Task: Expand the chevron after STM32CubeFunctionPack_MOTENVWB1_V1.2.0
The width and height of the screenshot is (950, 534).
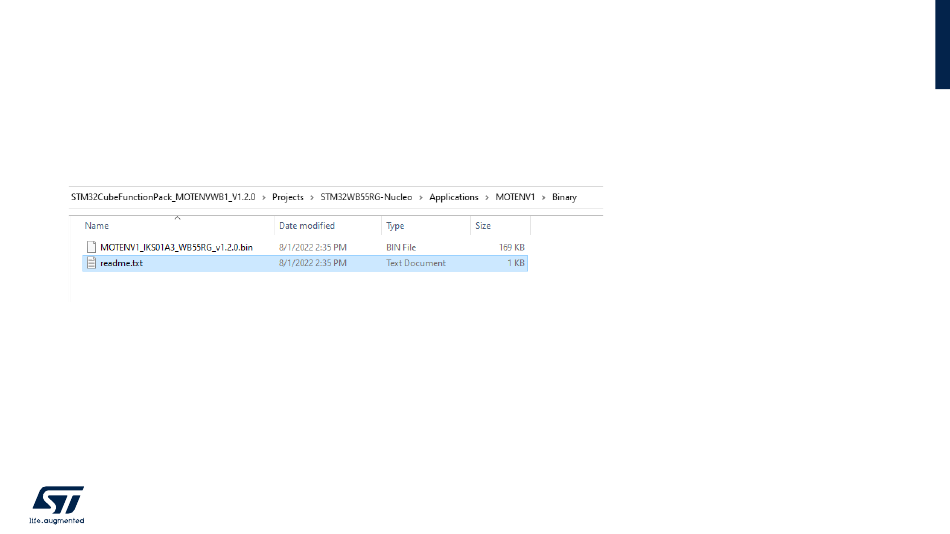Action: point(264,198)
